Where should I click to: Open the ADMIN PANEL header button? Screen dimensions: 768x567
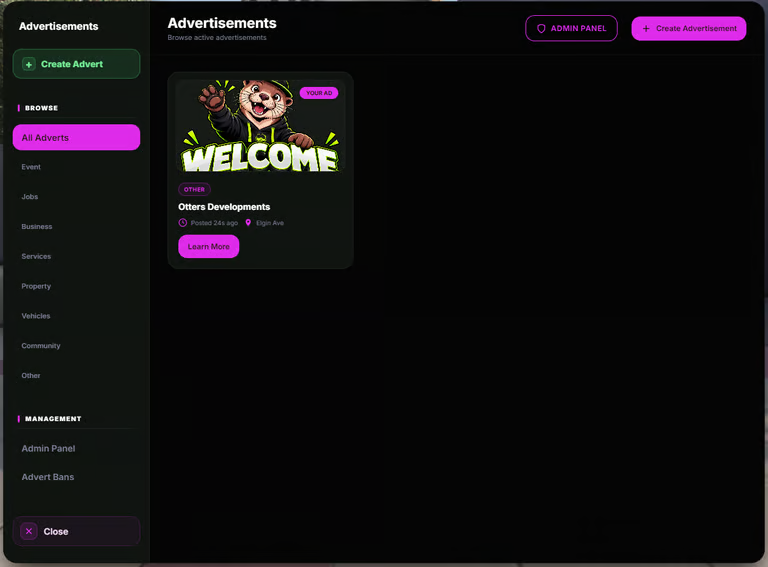click(x=571, y=28)
